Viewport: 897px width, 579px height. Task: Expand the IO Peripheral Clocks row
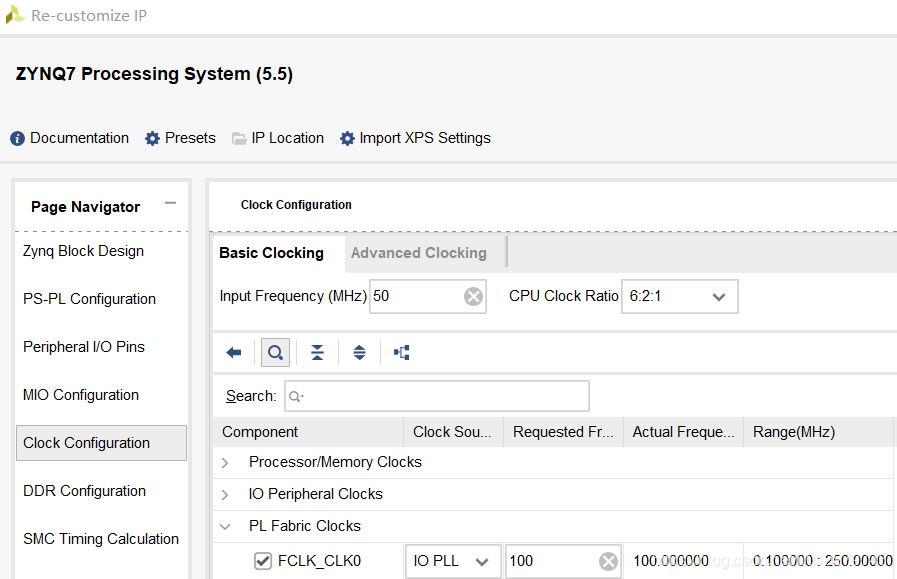point(225,495)
